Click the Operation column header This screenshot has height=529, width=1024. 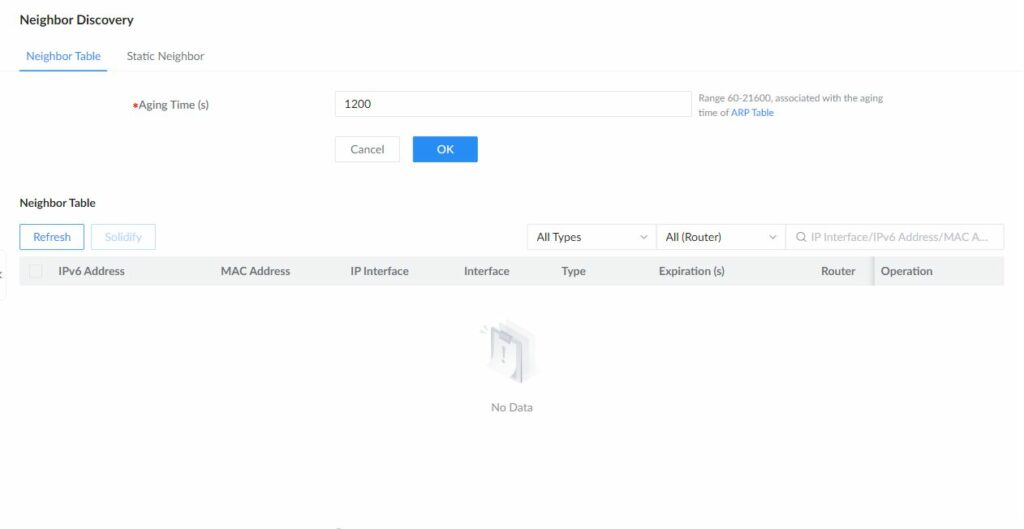coord(906,271)
